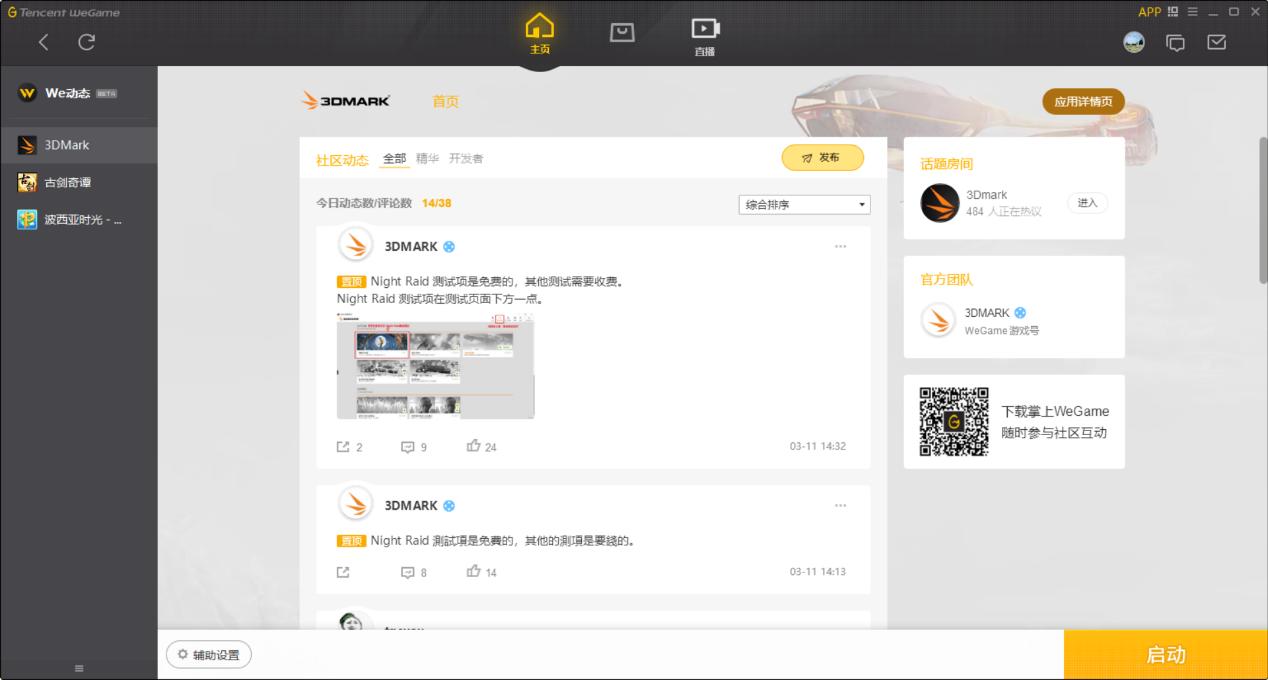Screen dimensions: 1268x680
Task: Open the 主页 home tab icon
Action: click(x=539, y=33)
